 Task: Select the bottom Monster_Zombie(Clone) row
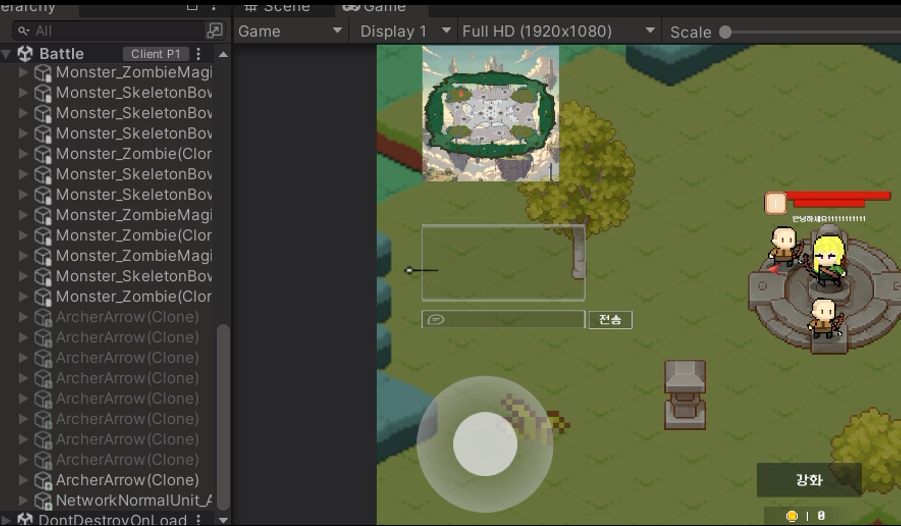(x=134, y=297)
